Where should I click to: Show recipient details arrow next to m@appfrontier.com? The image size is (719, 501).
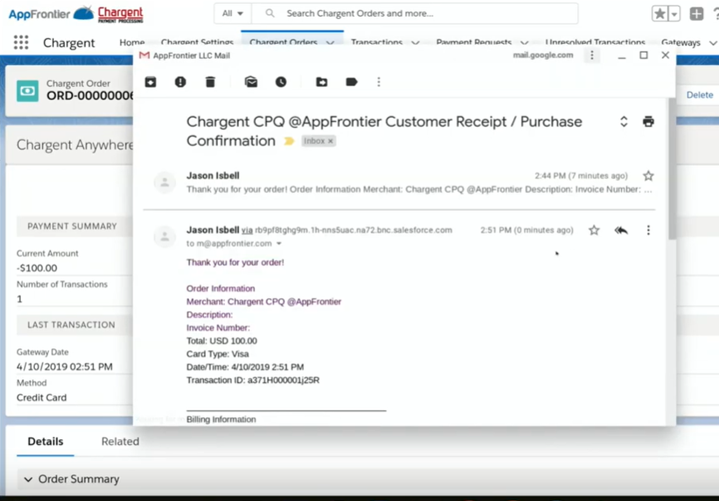click(x=279, y=244)
